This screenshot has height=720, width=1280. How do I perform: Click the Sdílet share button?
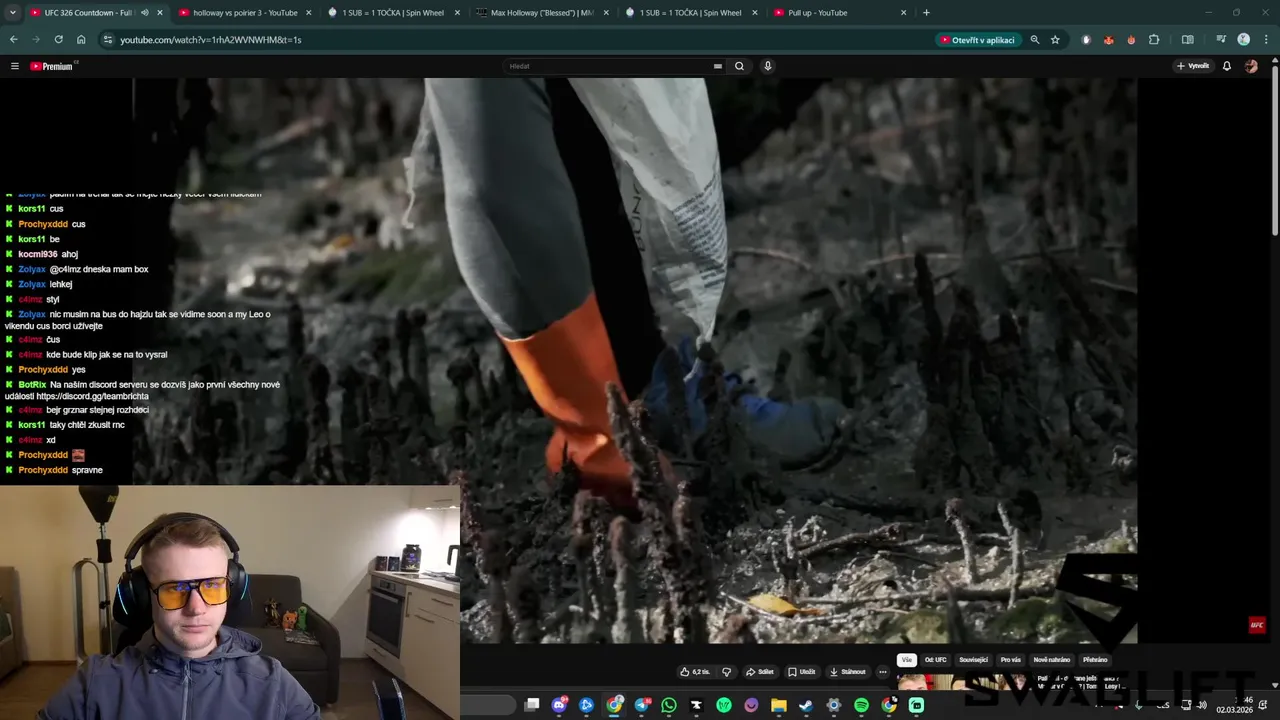(760, 672)
